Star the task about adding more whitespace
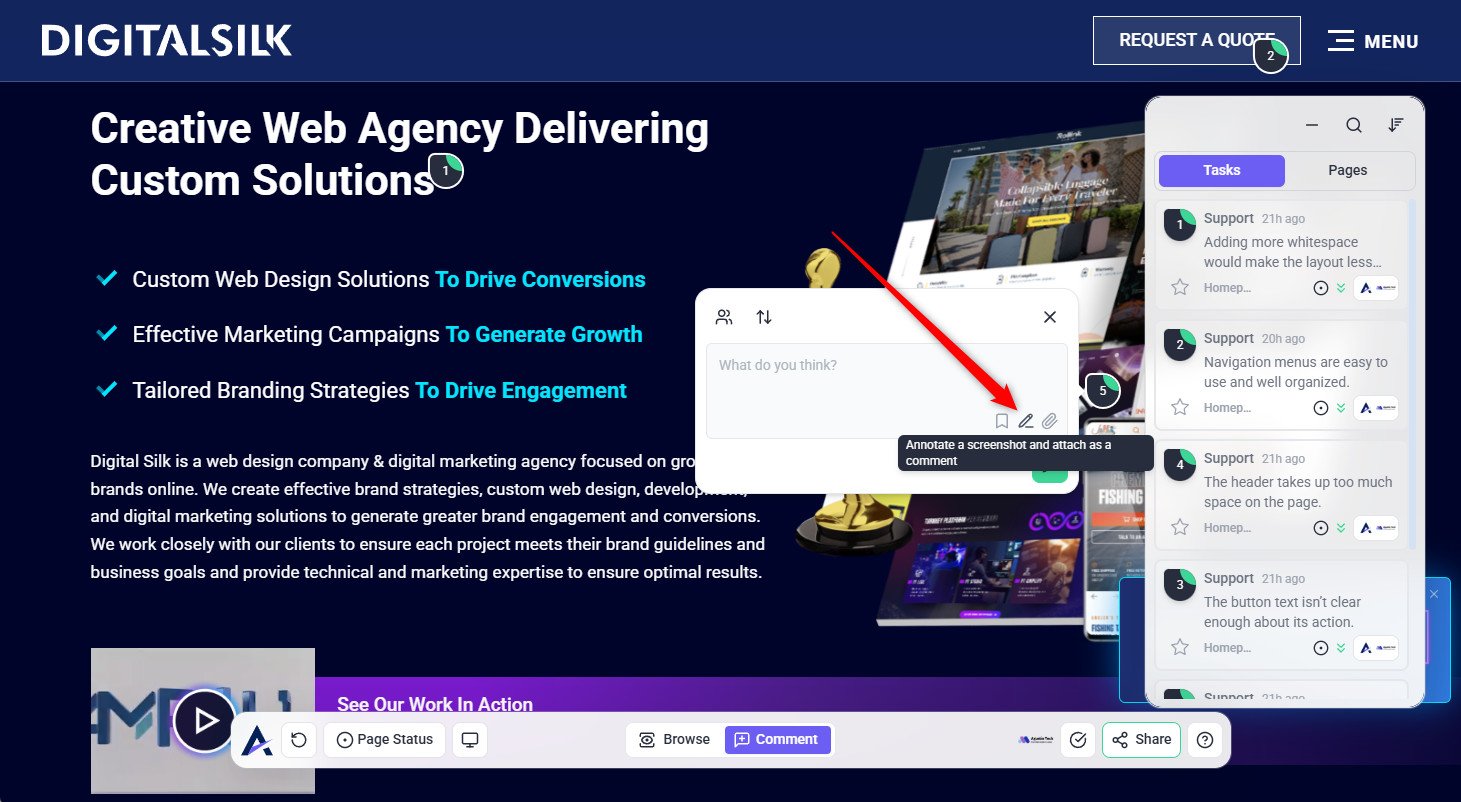The height and width of the screenshot is (802, 1461). click(x=1180, y=288)
